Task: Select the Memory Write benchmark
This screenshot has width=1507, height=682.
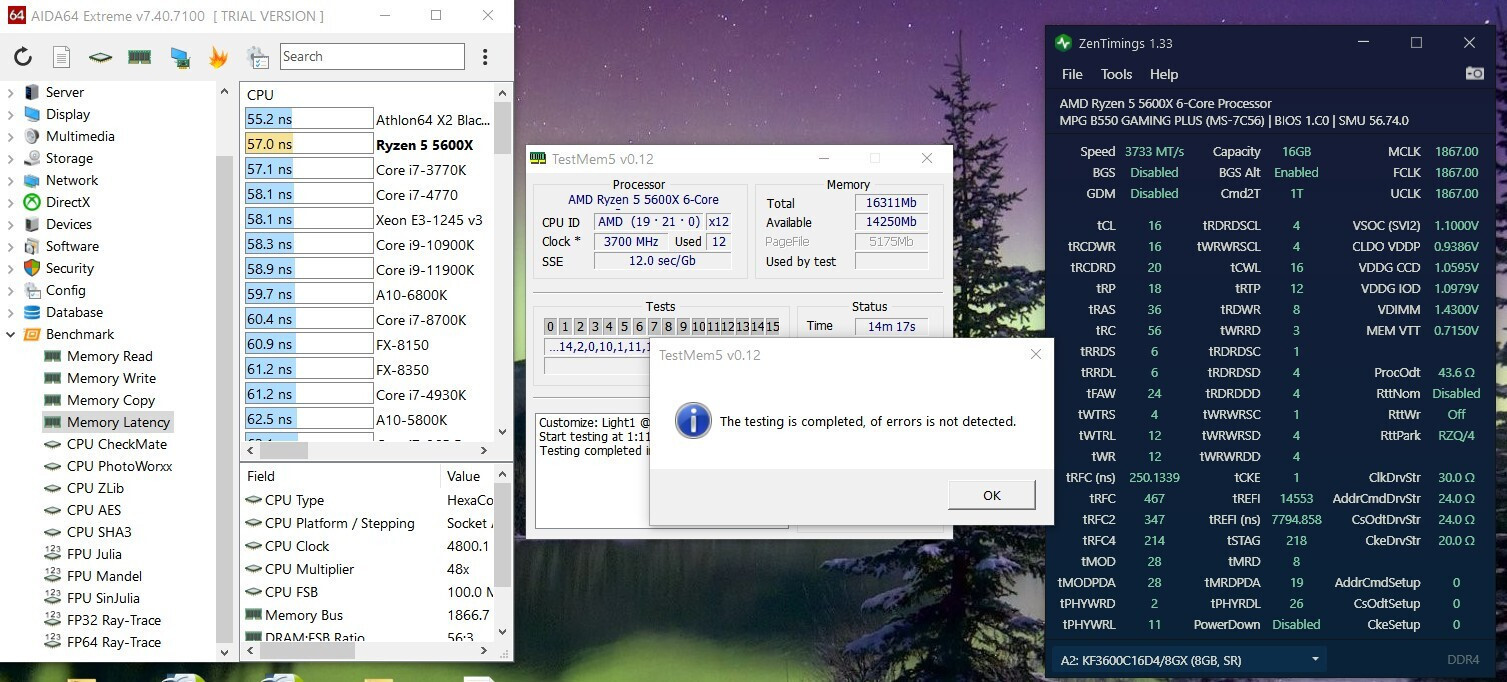Action: click(x=111, y=378)
